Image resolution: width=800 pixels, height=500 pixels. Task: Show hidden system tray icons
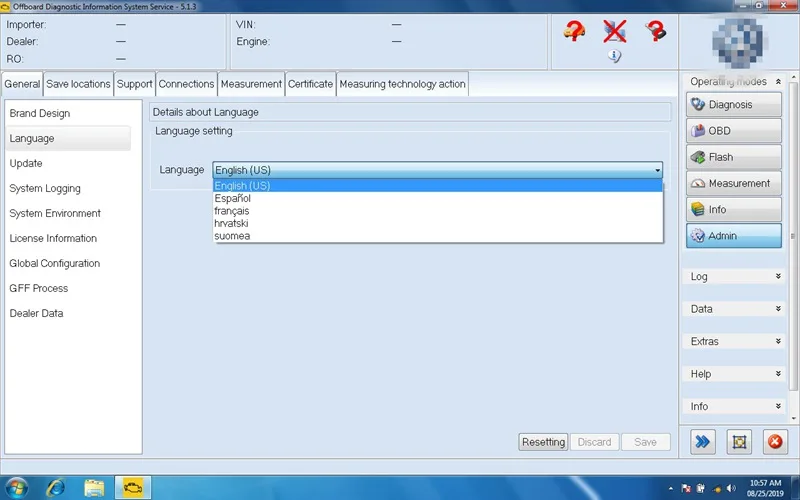tap(670, 489)
